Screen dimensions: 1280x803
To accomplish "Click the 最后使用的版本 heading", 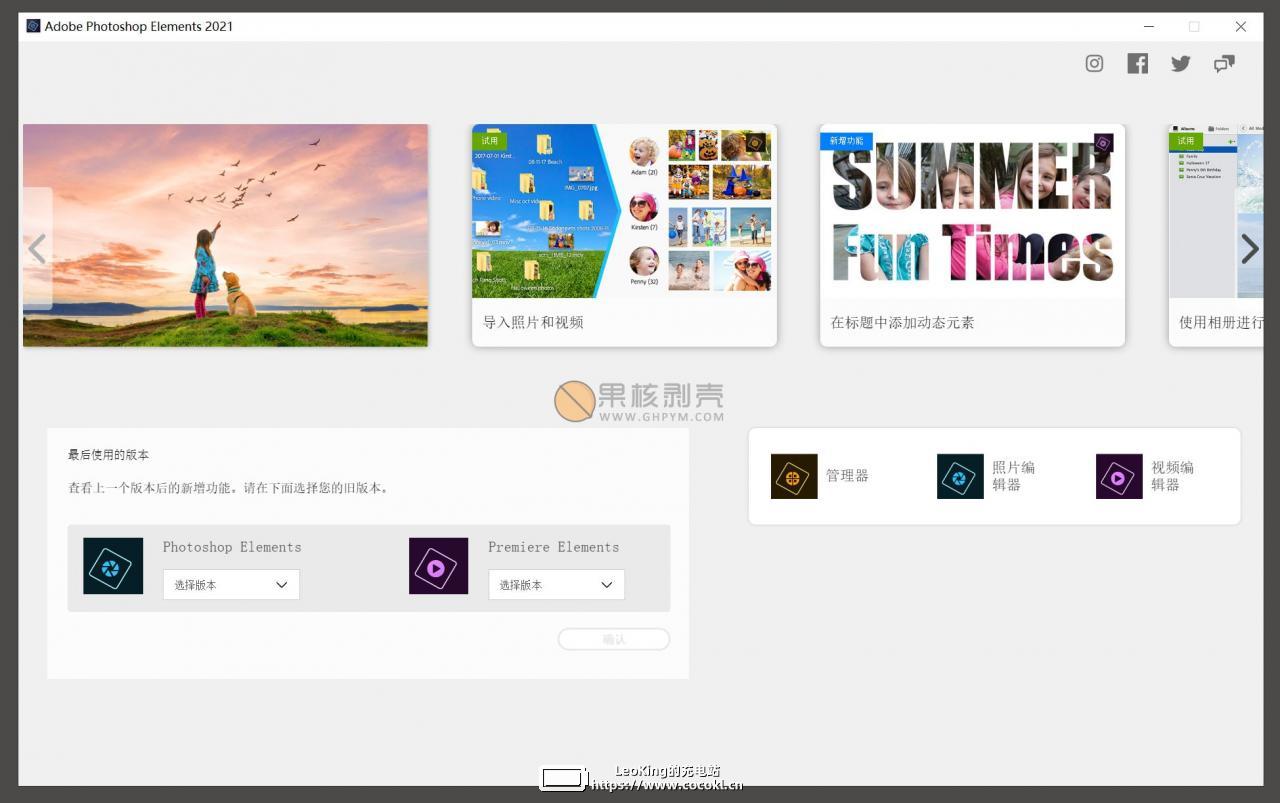I will point(108,455).
